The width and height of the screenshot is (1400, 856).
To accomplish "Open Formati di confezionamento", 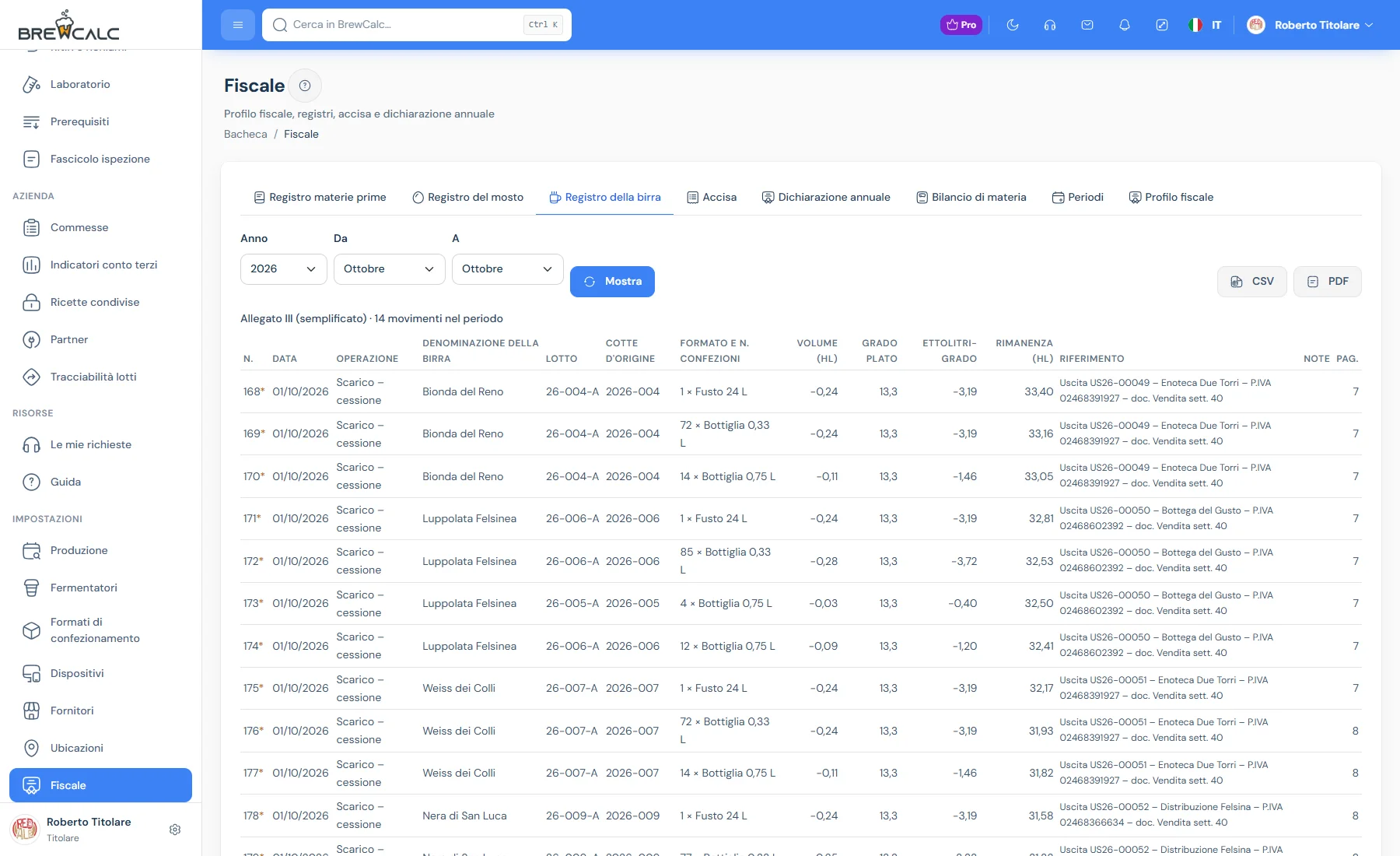I will (100, 630).
